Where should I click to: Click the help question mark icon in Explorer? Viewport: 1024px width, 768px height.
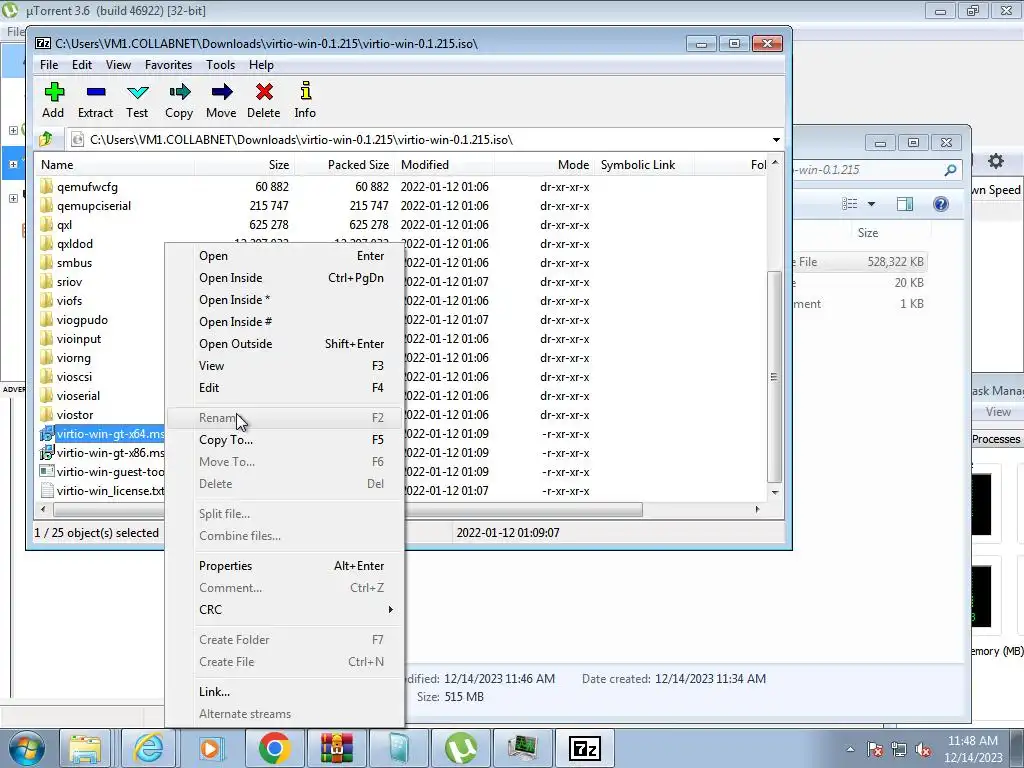click(940, 204)
